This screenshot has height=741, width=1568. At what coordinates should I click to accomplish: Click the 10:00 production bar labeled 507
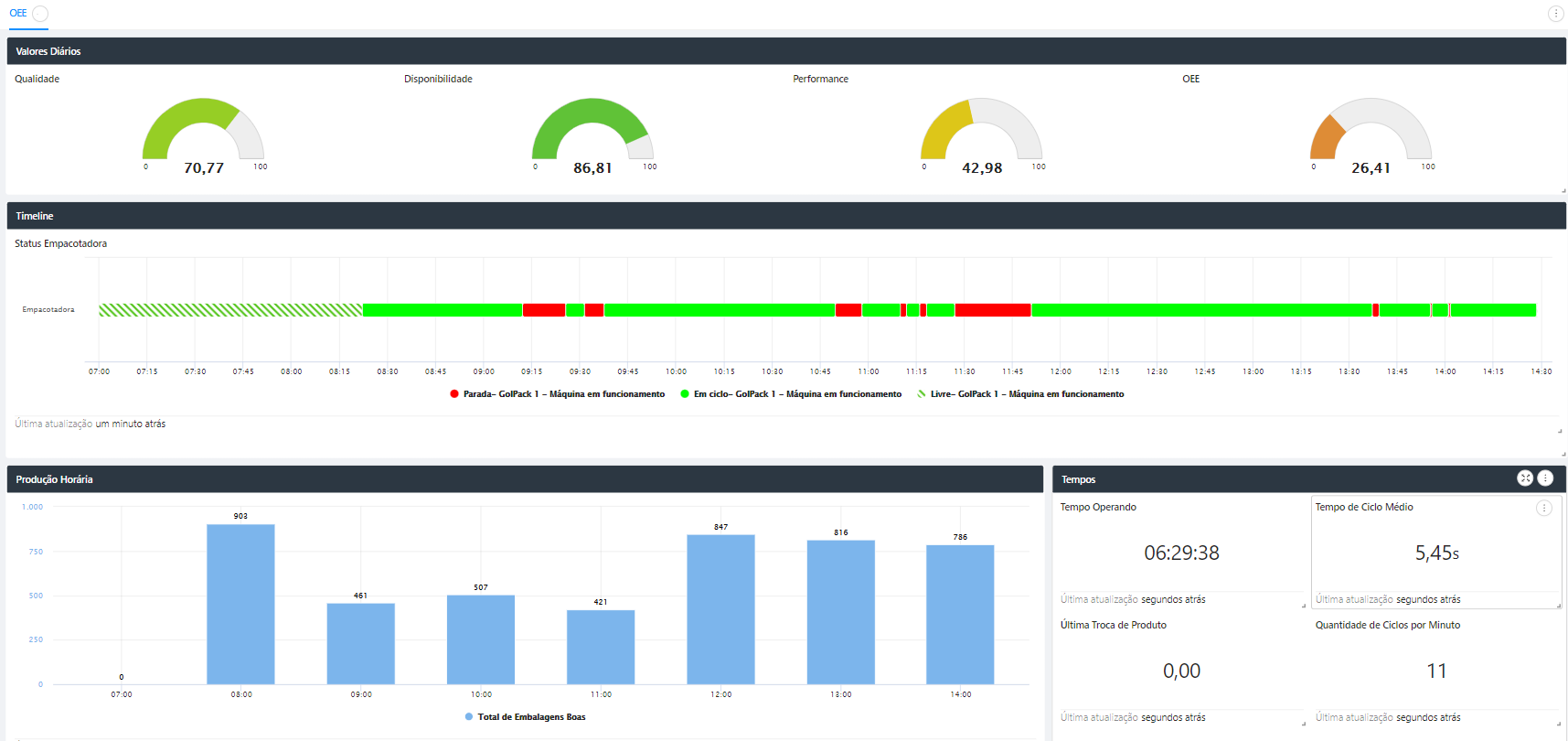[481, 639]
